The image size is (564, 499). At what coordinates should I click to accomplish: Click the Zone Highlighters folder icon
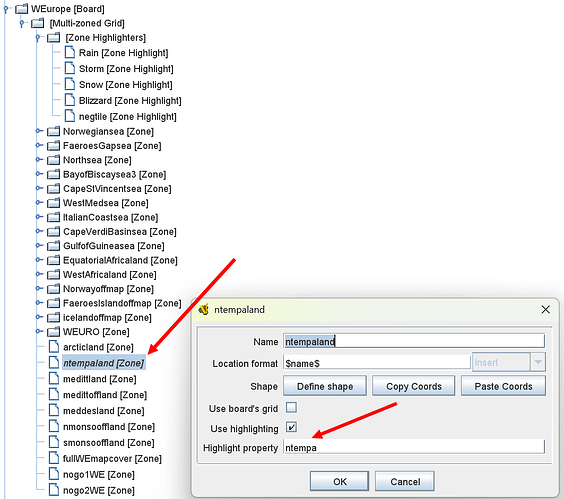(x=54, y=37)
